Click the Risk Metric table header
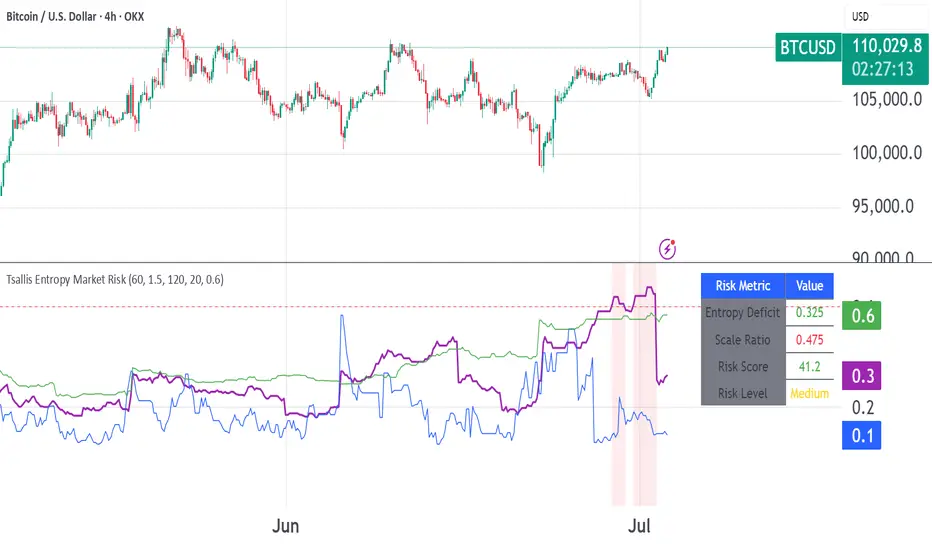Screen dimensions: 932x550 click(743, 285)
